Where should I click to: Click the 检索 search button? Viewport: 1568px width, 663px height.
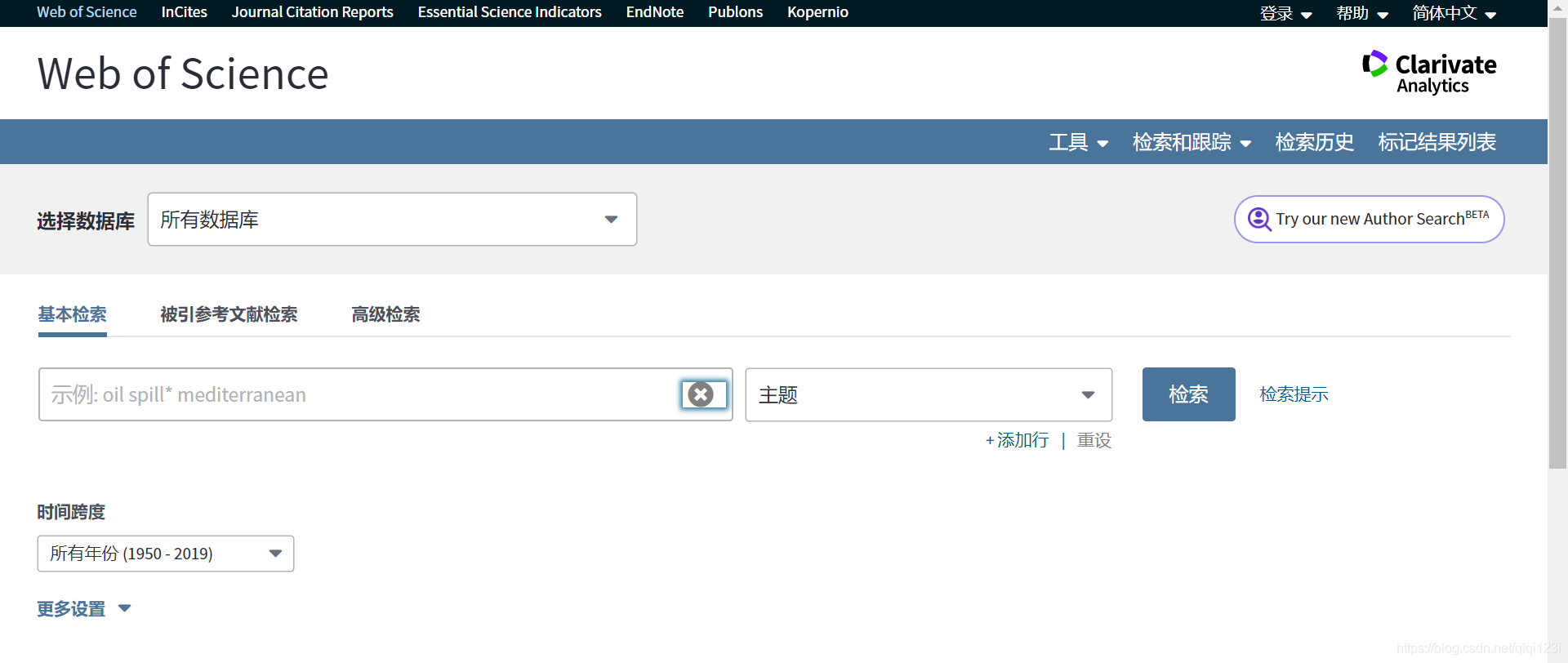point(1188,394)
